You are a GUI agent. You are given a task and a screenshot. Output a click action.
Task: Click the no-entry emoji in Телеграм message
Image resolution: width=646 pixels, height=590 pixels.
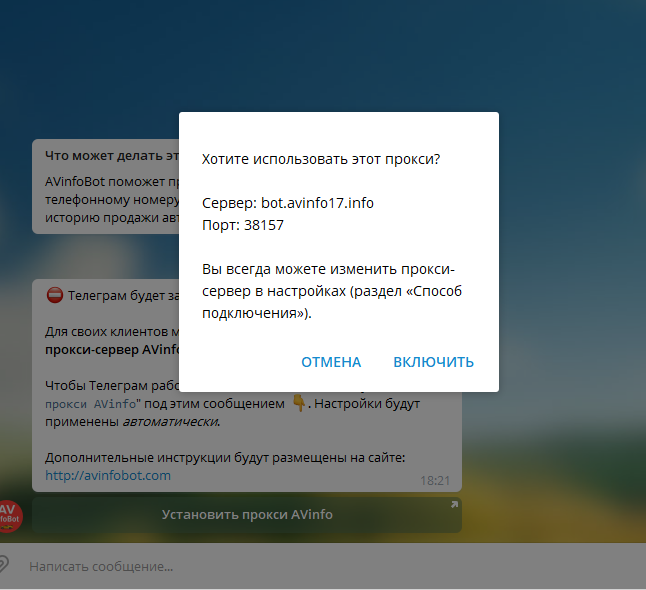[55, 295]
